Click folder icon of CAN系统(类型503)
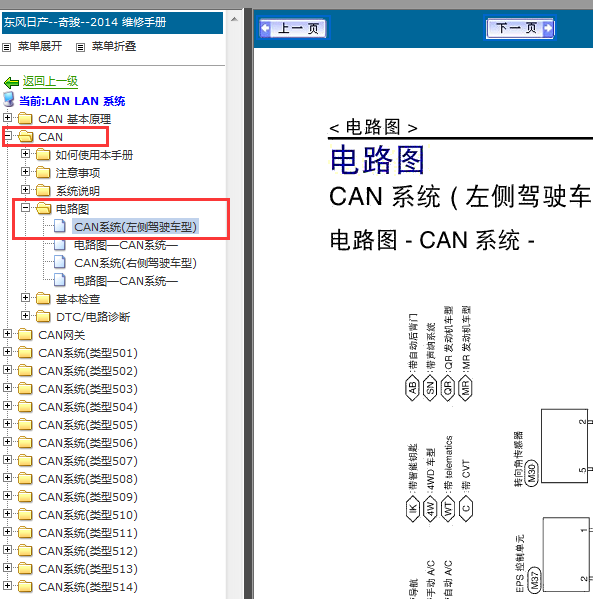The height and width of the screenshot is (599, 593). [26, 389]
